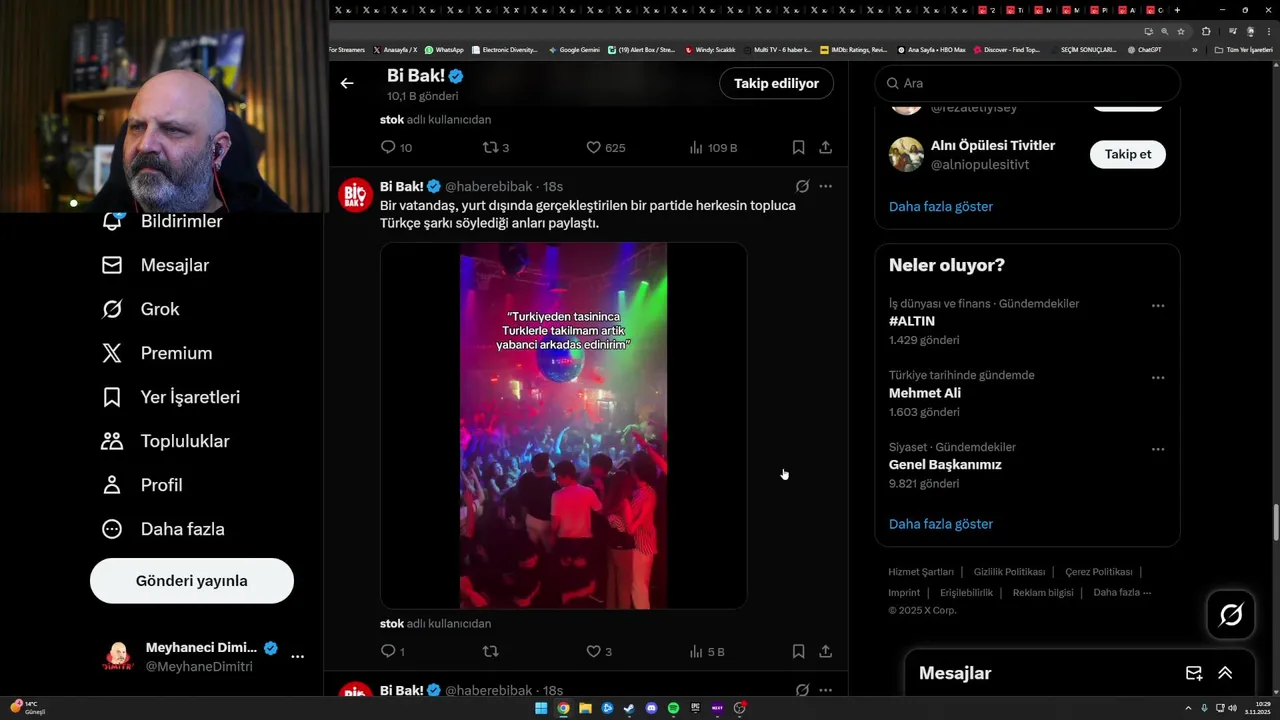The height and width of the screenshot is (720, 1280).
Task: Open the Google Gemini bookmark
Action: [x=574, y=49]
